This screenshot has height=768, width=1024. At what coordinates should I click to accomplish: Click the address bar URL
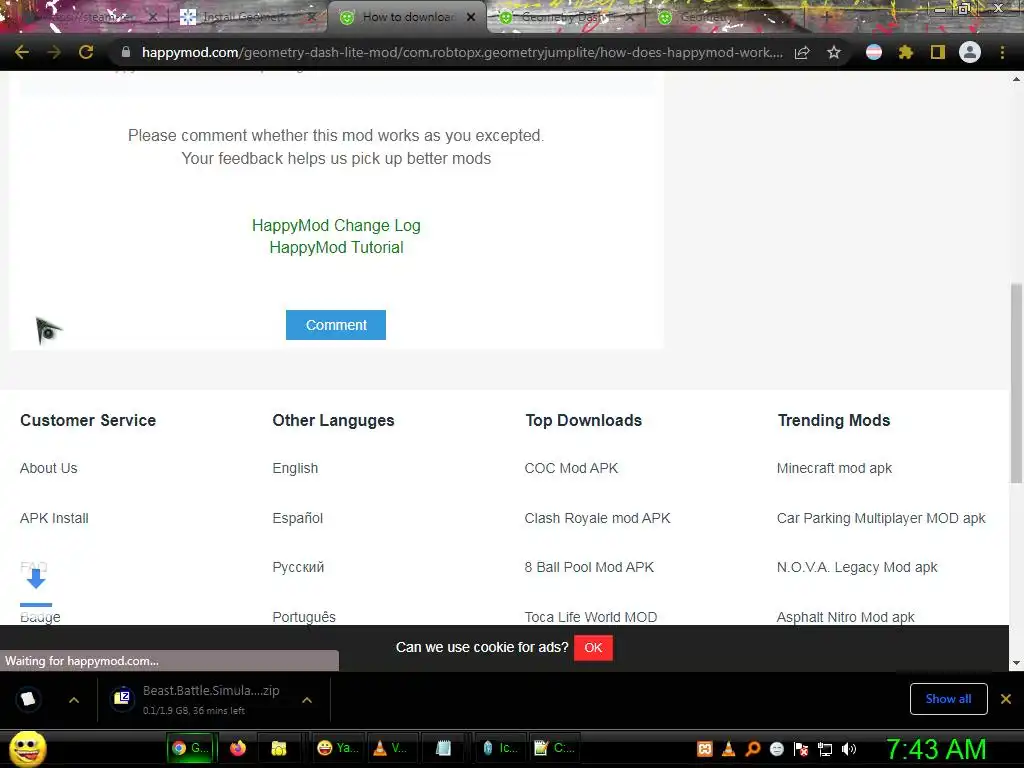point(462,52)
